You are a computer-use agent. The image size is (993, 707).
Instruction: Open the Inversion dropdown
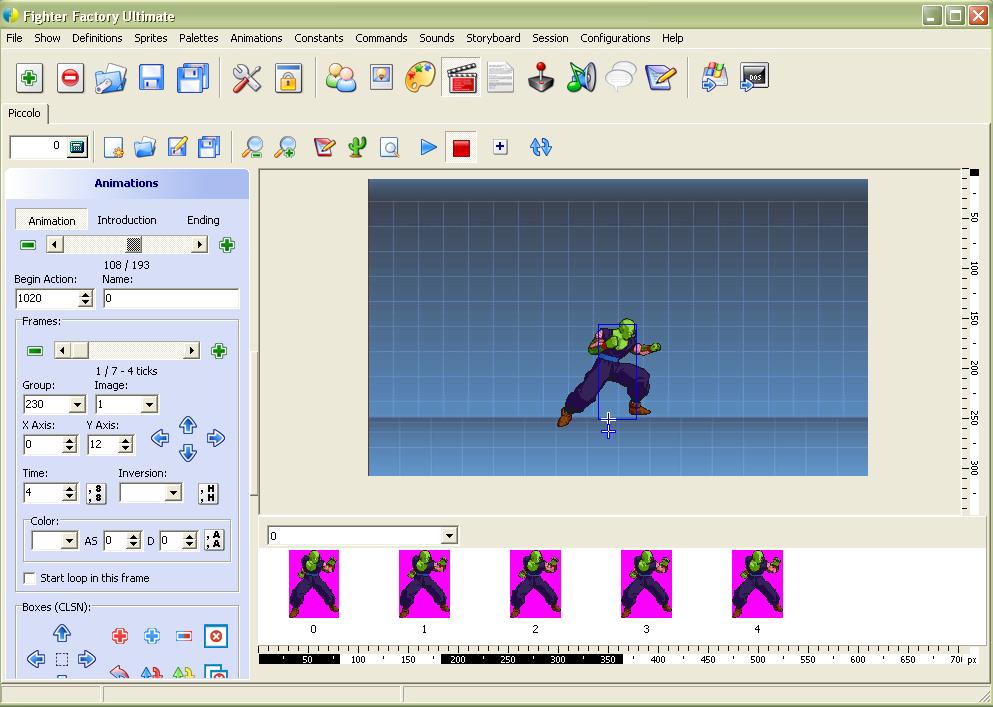[175, 492]
